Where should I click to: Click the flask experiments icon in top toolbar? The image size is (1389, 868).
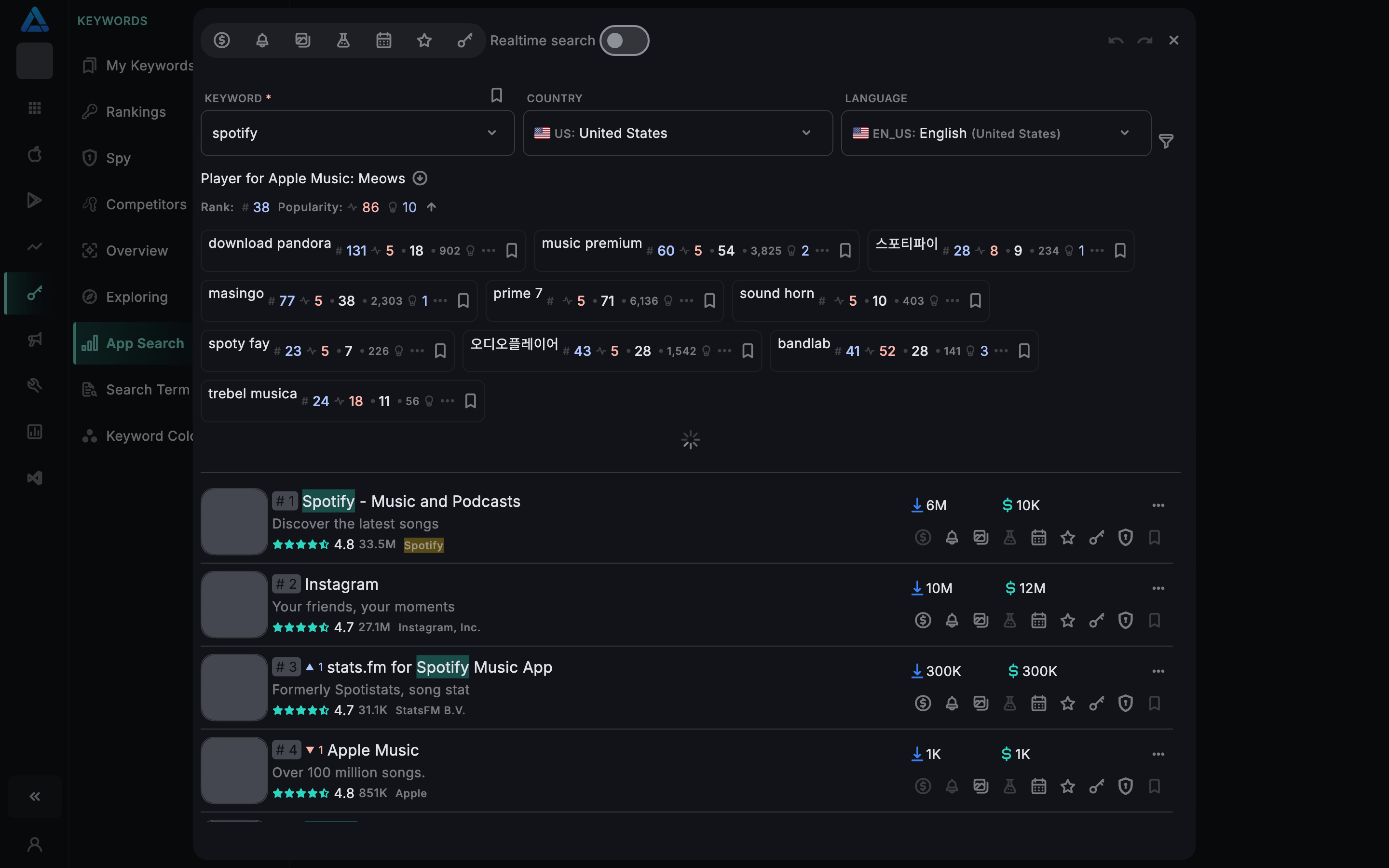click(x=343, y=40)
